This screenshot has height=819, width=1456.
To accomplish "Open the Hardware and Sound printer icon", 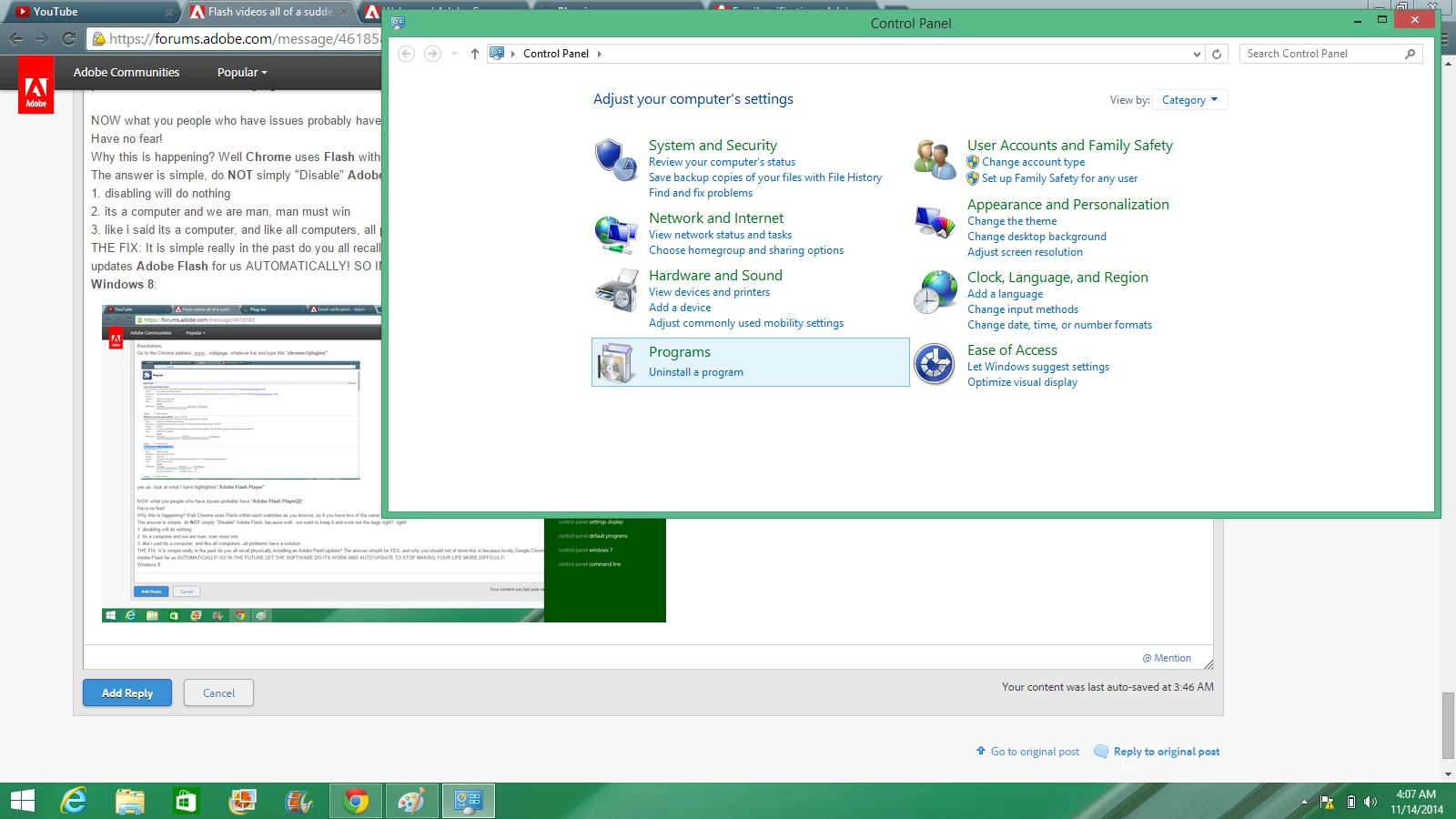I will (616, 291).
